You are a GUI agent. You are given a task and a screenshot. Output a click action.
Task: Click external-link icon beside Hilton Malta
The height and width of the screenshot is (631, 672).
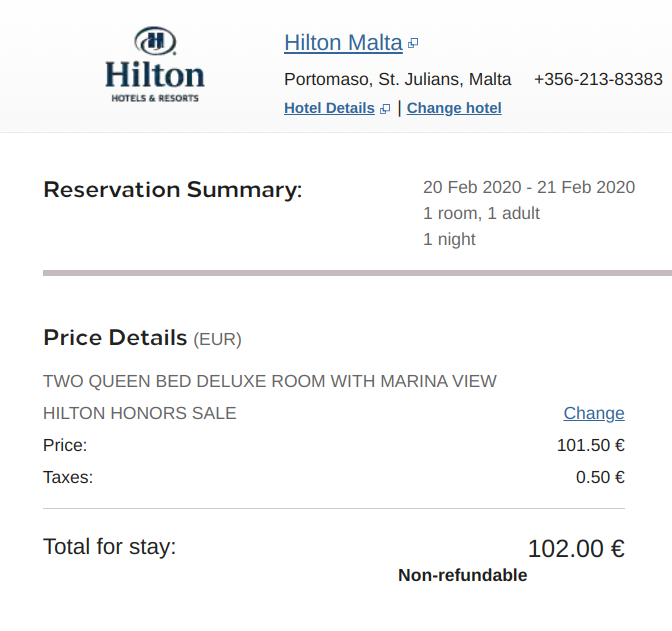(413, 44)
